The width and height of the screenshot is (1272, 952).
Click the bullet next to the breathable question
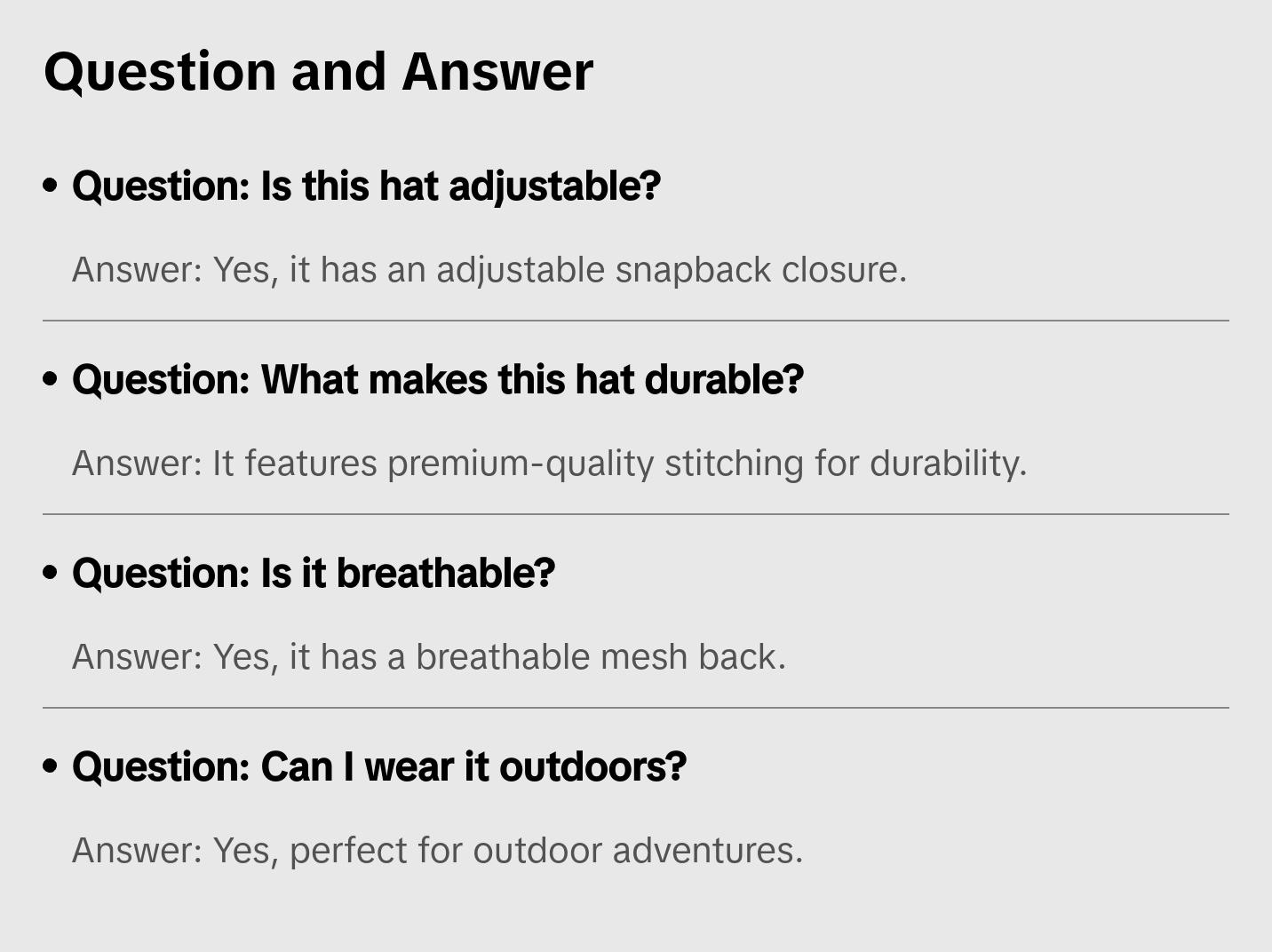tap(51, 574)
